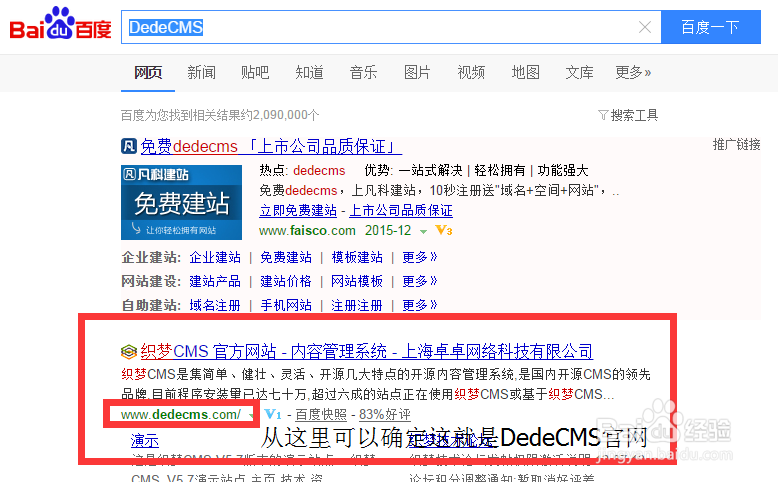The width and height of the screenshot is (778, 482).
Task: Click the 搜索工具 funnel icon
Action: 603,115
